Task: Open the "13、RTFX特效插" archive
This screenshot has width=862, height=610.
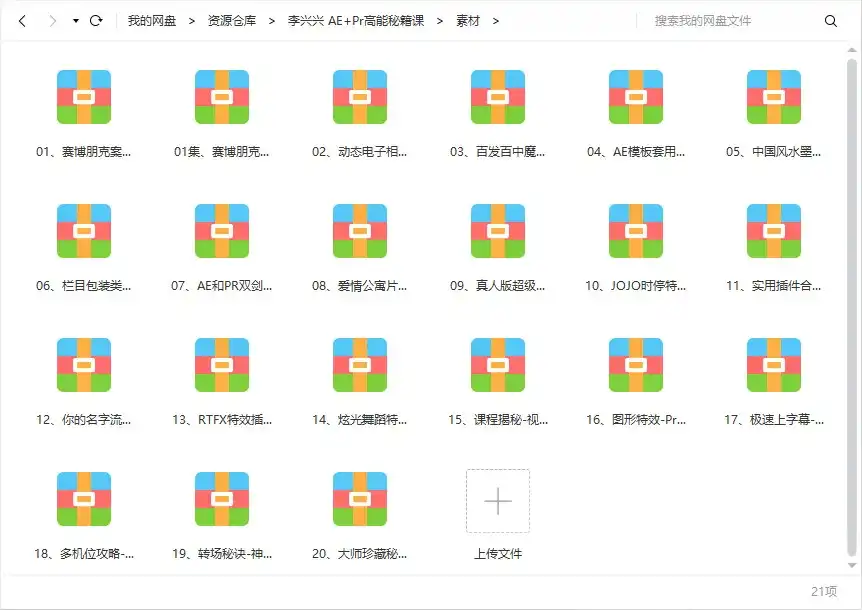Action: 220,365
